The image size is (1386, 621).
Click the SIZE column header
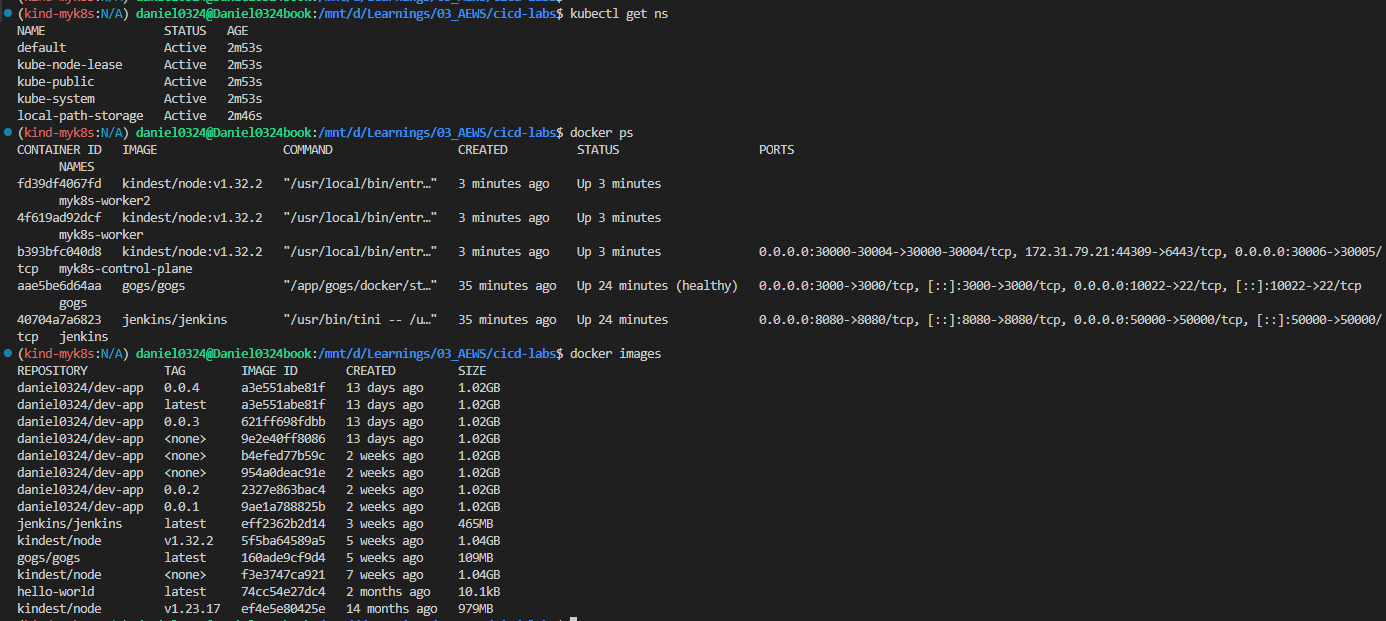pyautogui.click(x=472, y=371)
